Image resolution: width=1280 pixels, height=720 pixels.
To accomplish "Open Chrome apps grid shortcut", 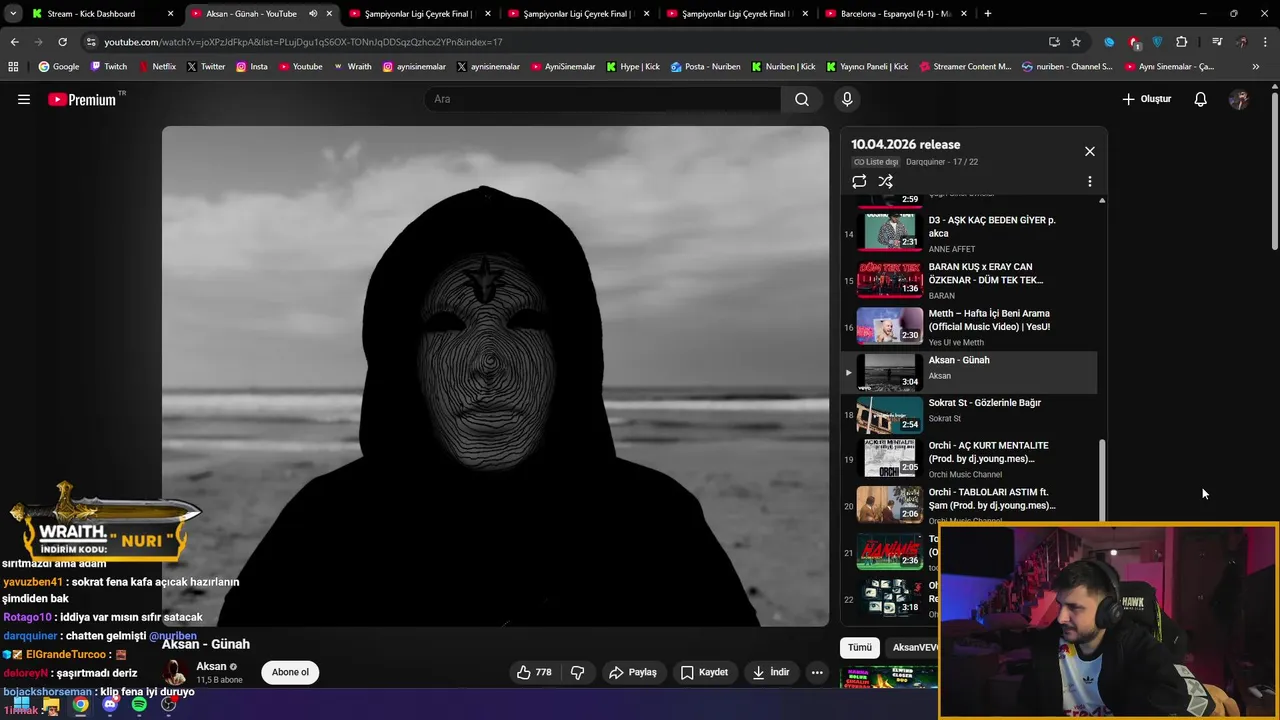I will (x=13, y=66).
